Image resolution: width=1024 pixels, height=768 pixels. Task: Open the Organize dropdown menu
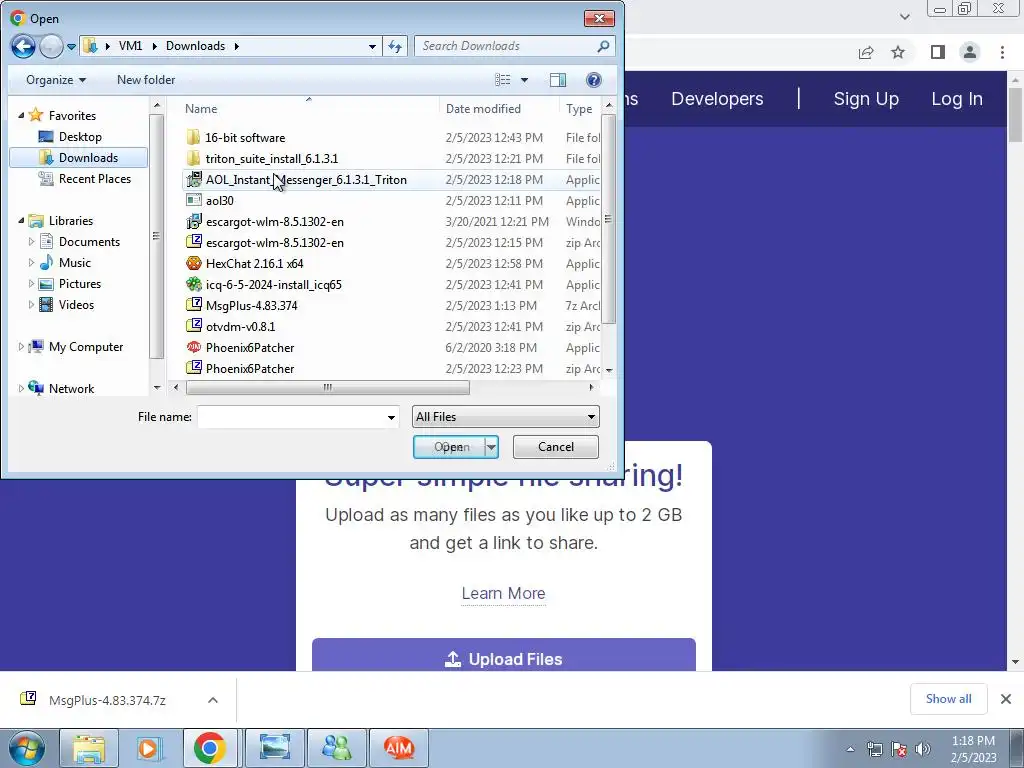pos(56,80)
